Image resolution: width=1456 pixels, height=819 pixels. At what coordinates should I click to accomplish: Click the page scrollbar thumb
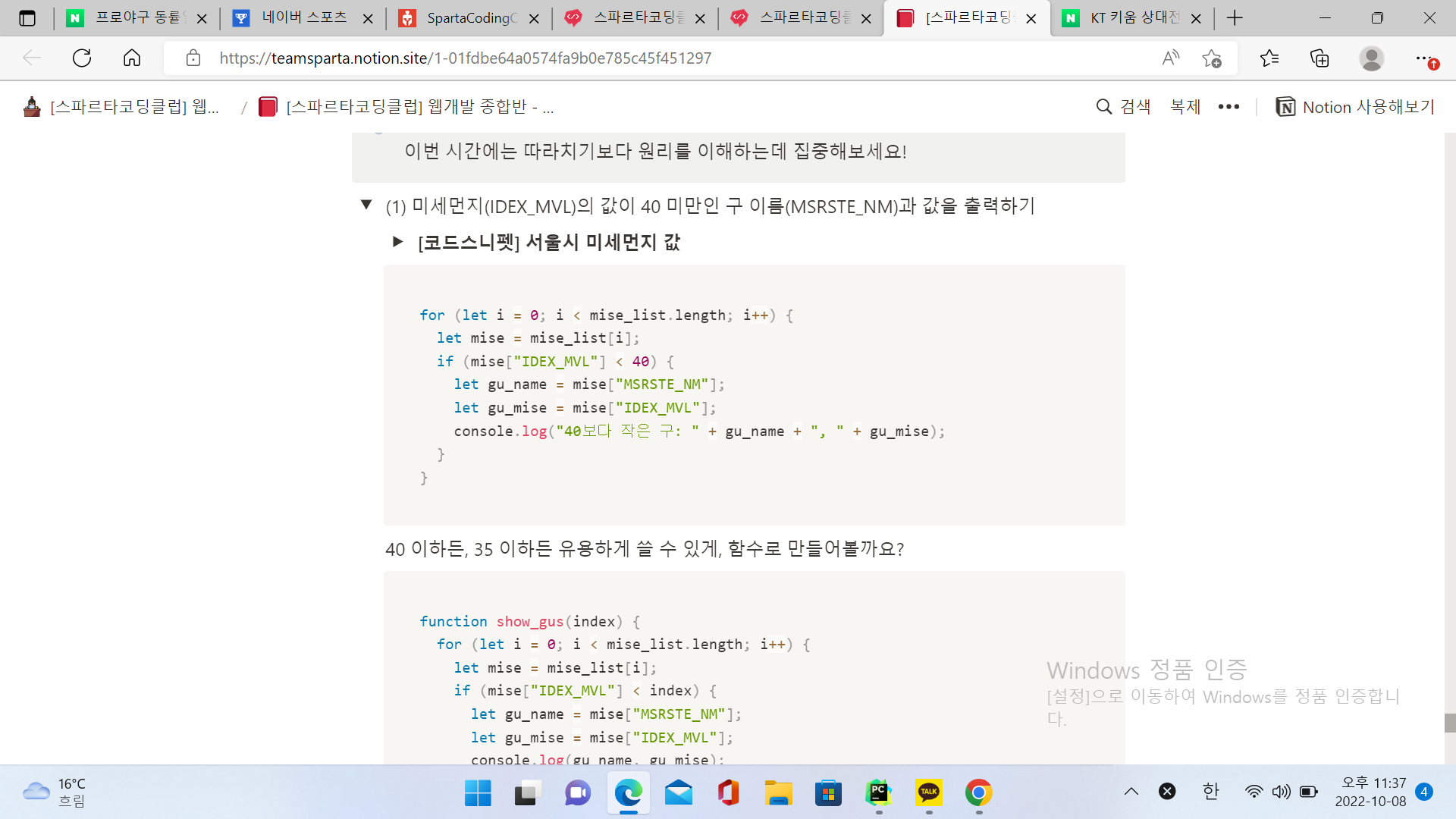tap(1450, 723)
